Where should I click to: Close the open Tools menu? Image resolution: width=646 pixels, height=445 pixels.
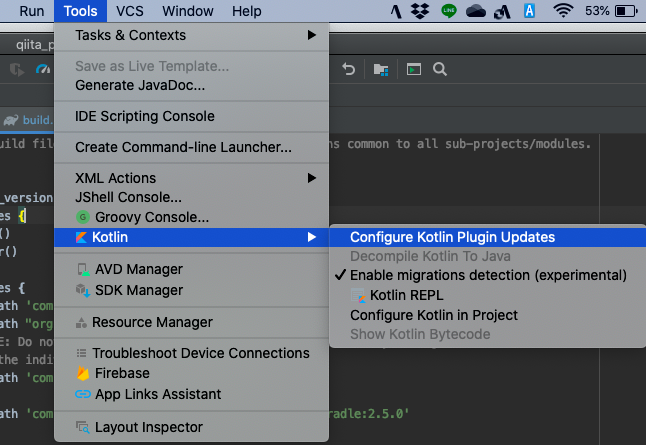(80, 11)
